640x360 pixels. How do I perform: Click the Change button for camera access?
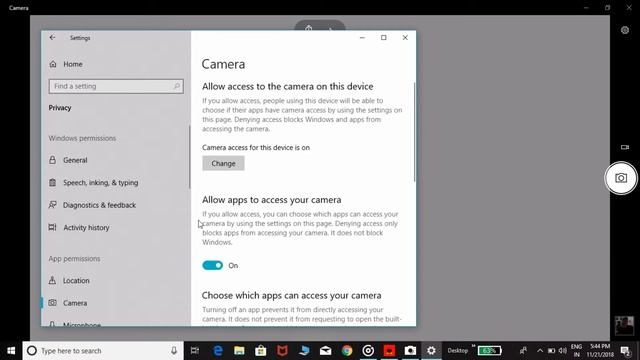pyautogui.click(x=223, y=163)
